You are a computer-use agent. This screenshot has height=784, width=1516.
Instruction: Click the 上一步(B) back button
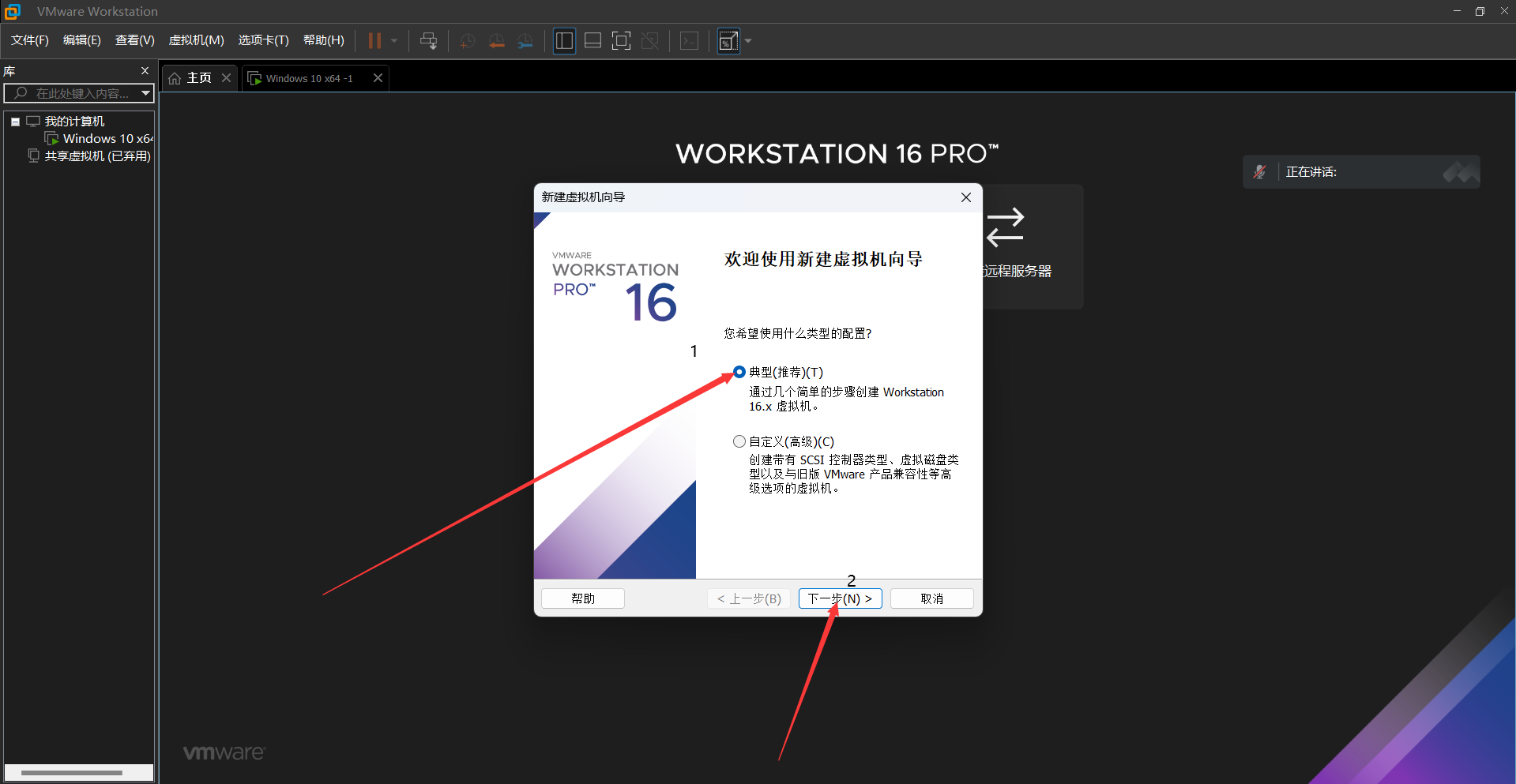tap(749, 598)
